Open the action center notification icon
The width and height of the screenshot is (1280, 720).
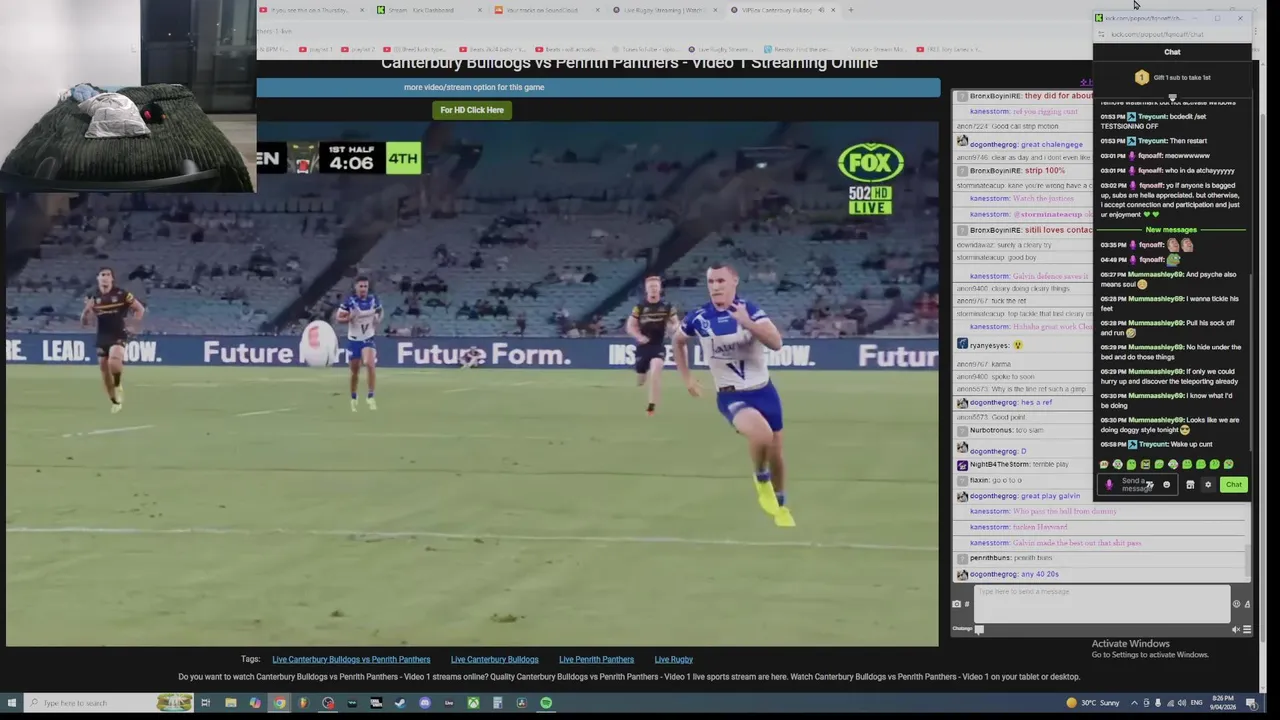1251,703
